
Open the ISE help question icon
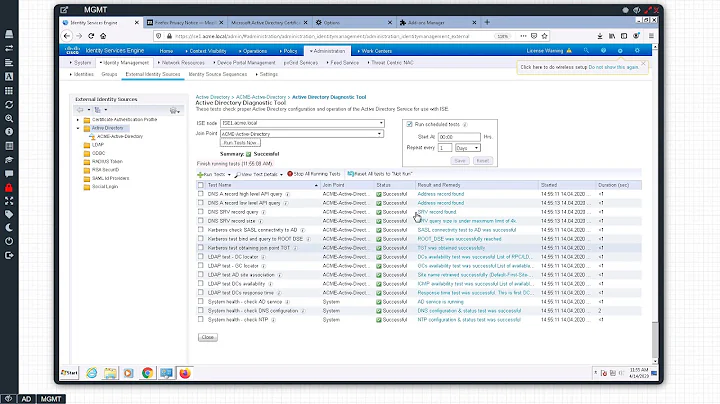[603, 50]
